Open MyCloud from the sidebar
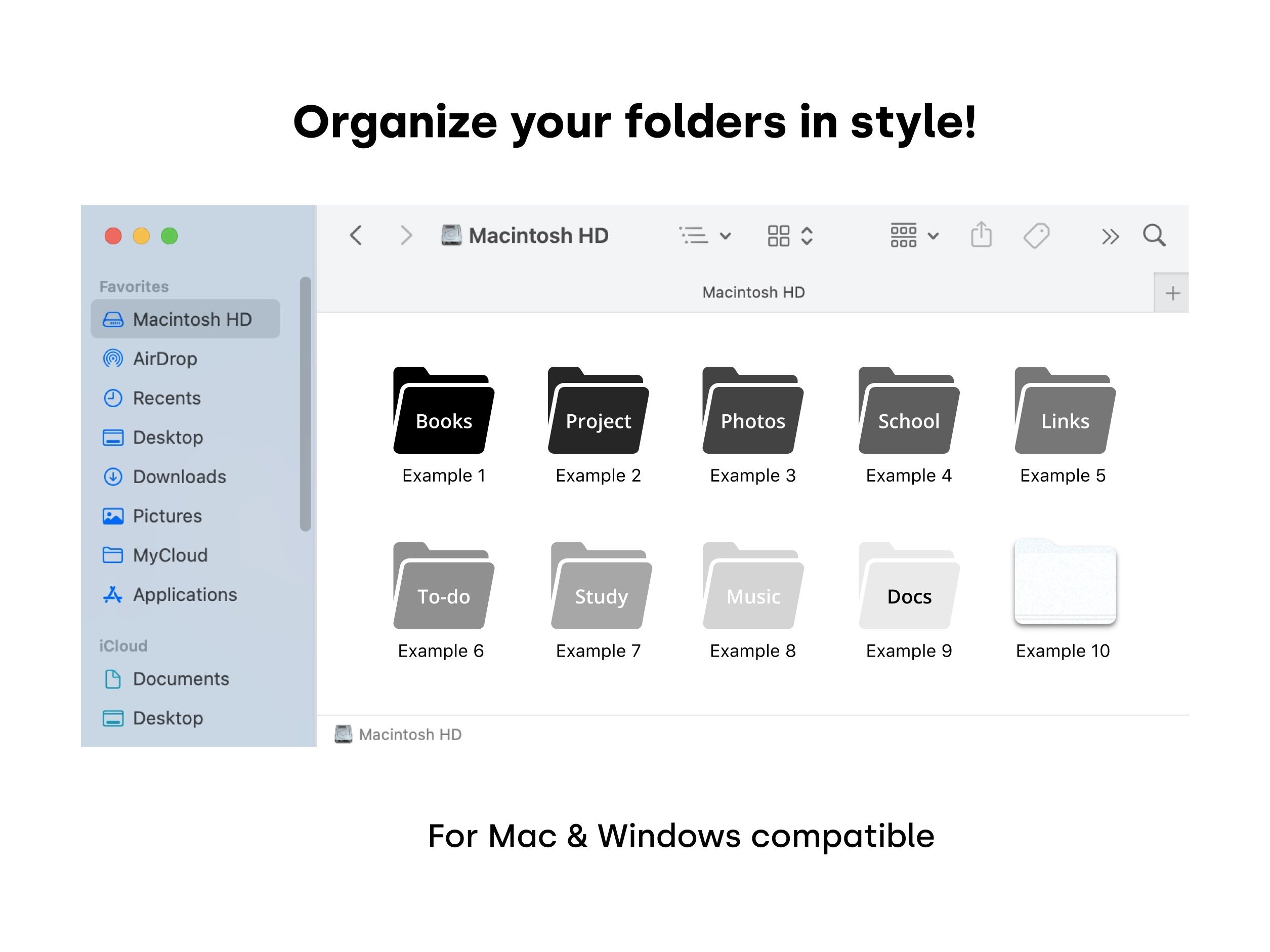The image size is (1270, 952). coord(170,555)
